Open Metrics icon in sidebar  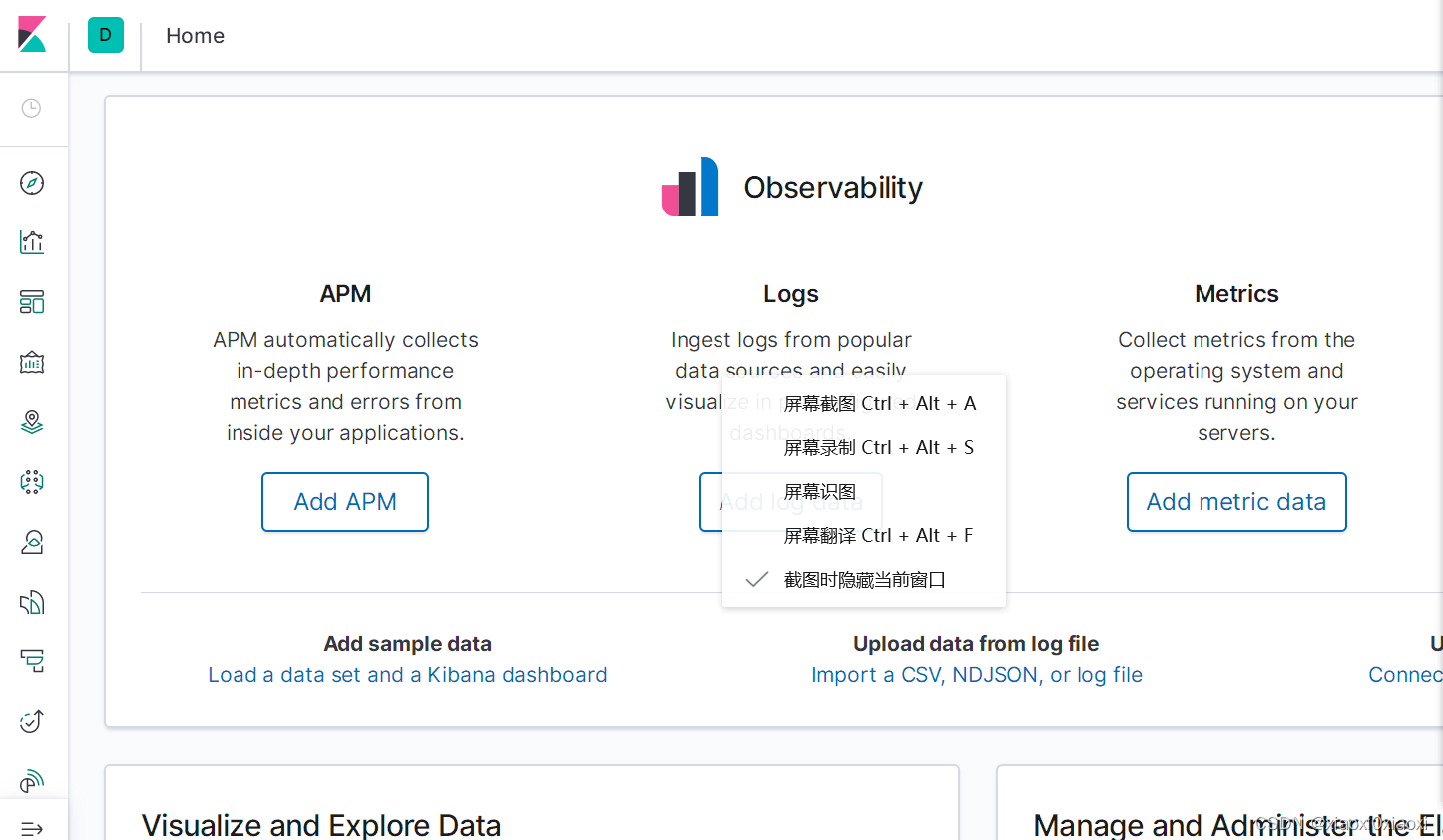click(32, 542)
